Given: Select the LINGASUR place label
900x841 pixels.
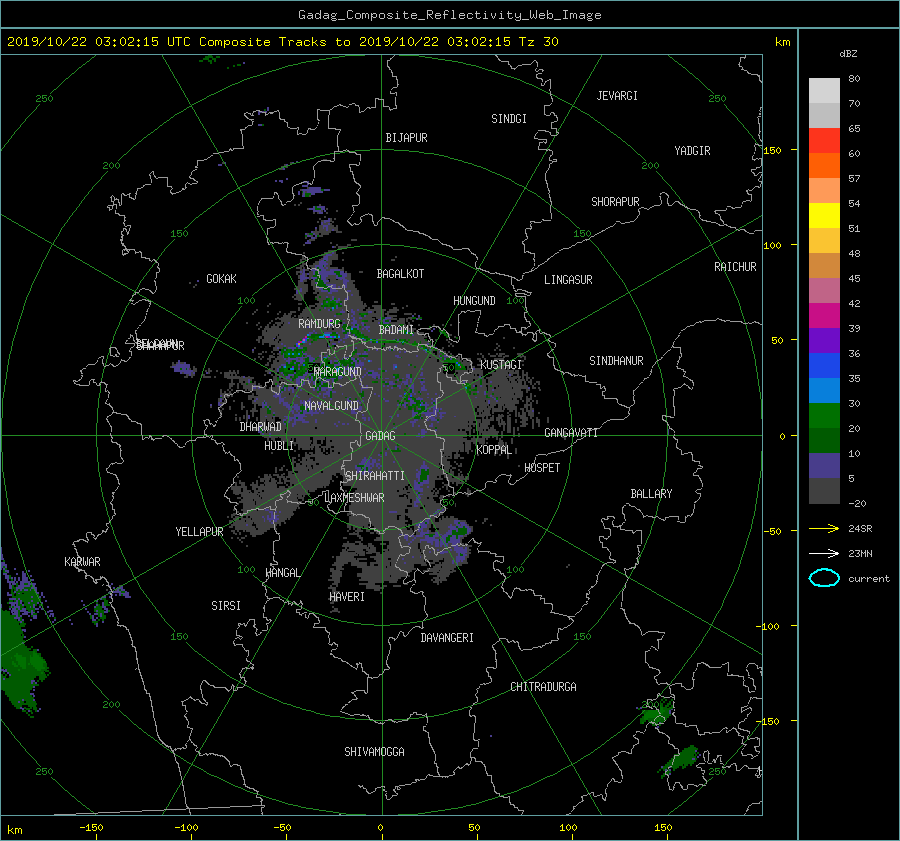Looking at the screenshot, I should pos(568,280).
